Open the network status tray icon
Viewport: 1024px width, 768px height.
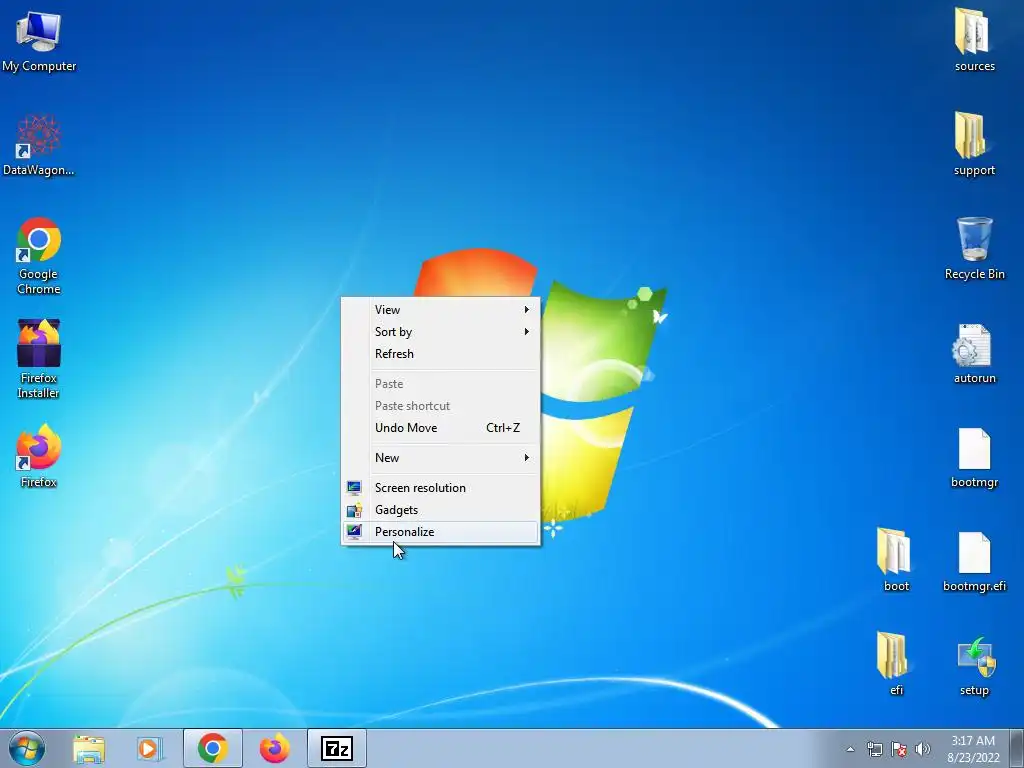pos(874,749)
